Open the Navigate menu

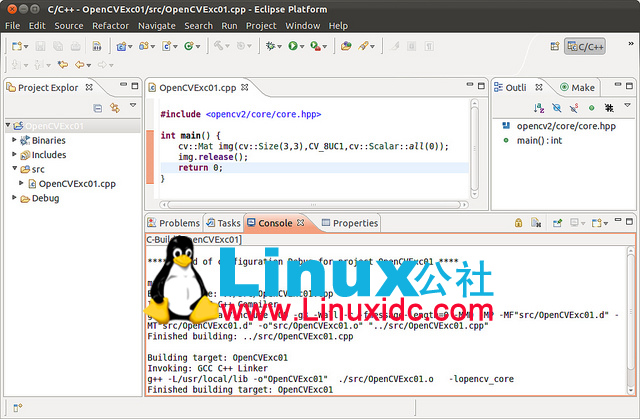coord(157,26)
